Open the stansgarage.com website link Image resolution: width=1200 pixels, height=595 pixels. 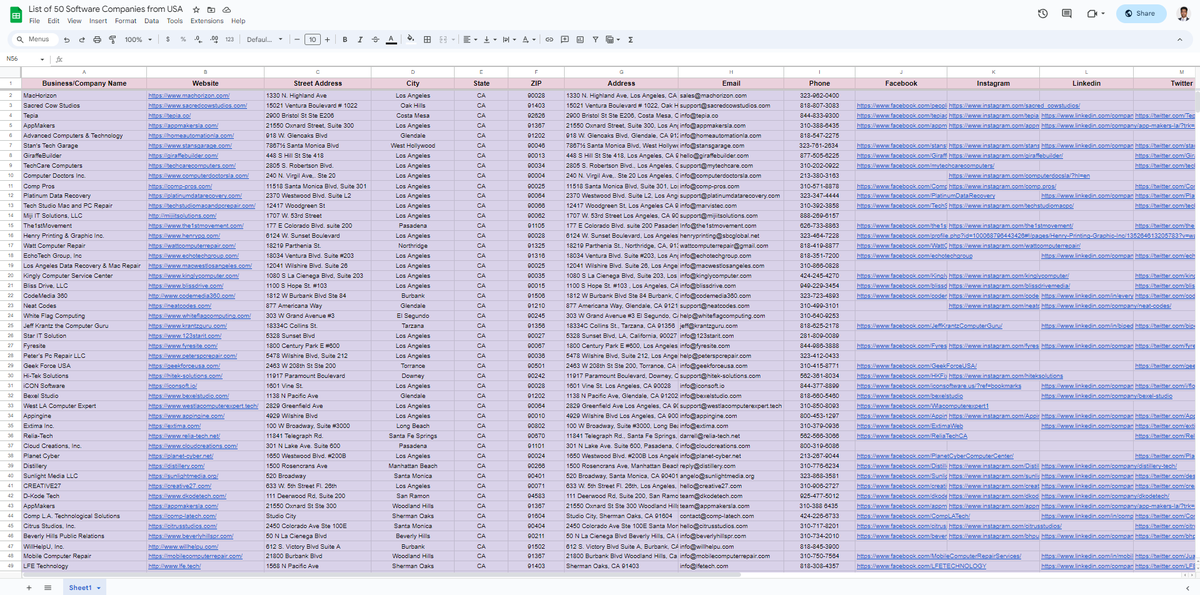point(185,145)
